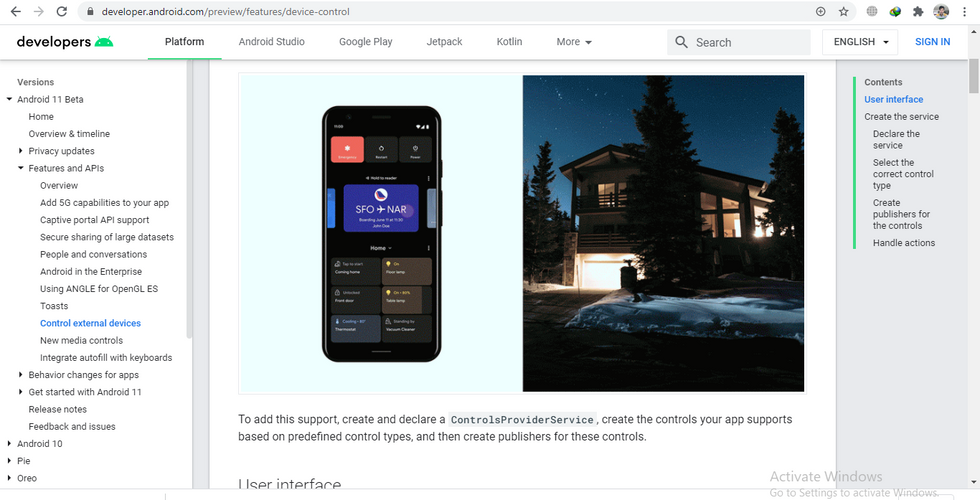Image resolution: width=980 pixels, height=500 pixels.
Task: Open the ENGLISH language dropdown
Action: 860,42
